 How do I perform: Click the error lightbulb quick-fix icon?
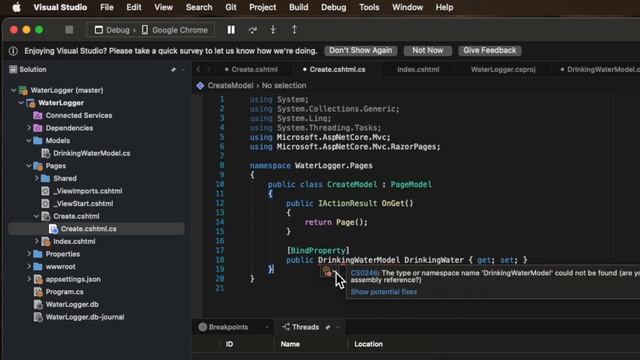[x=327, y=271]
